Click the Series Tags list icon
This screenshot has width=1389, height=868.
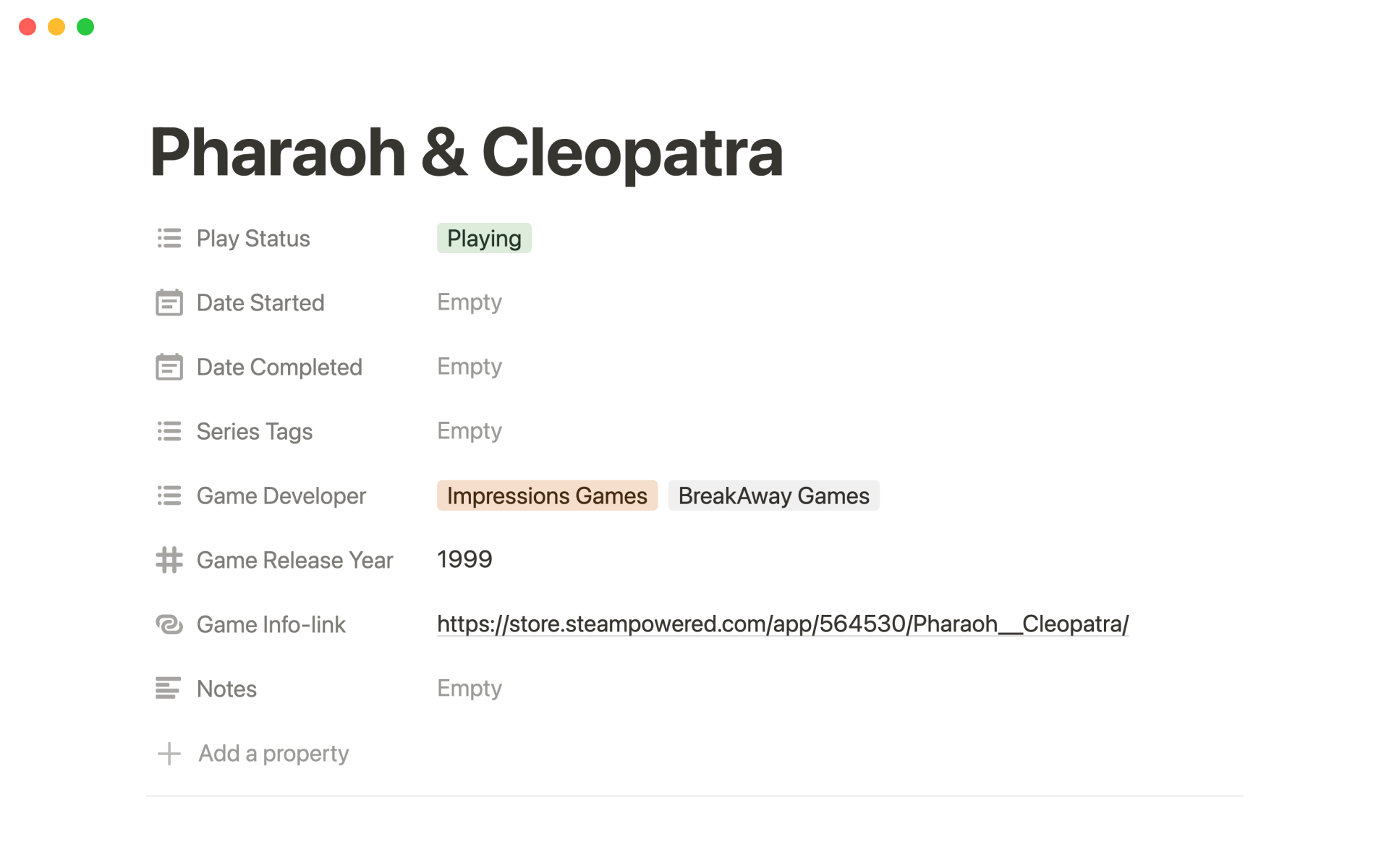click(169, 431)
